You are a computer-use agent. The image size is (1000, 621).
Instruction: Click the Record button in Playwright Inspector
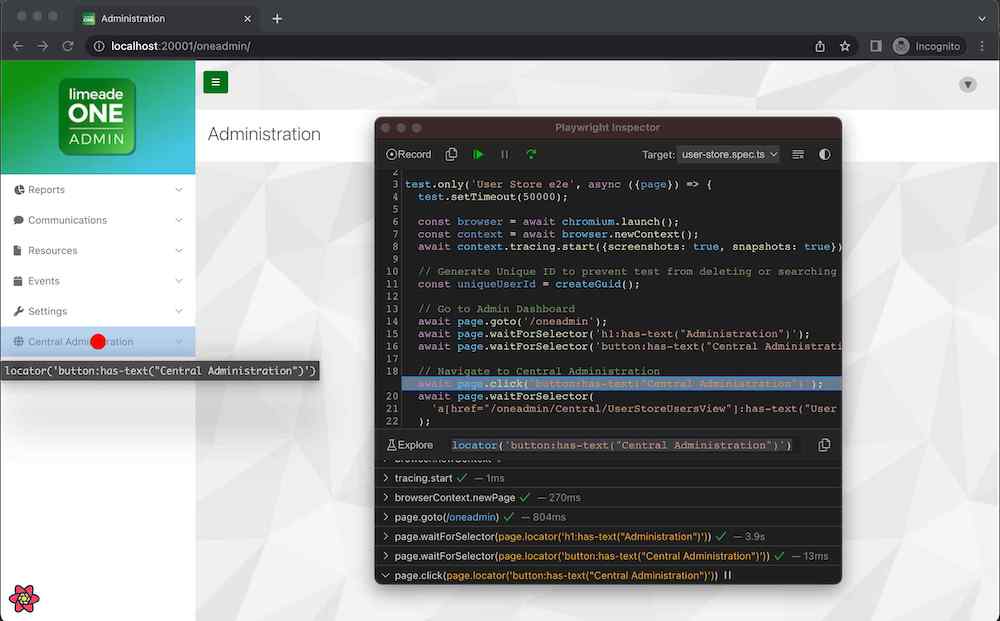coord(409,154)
